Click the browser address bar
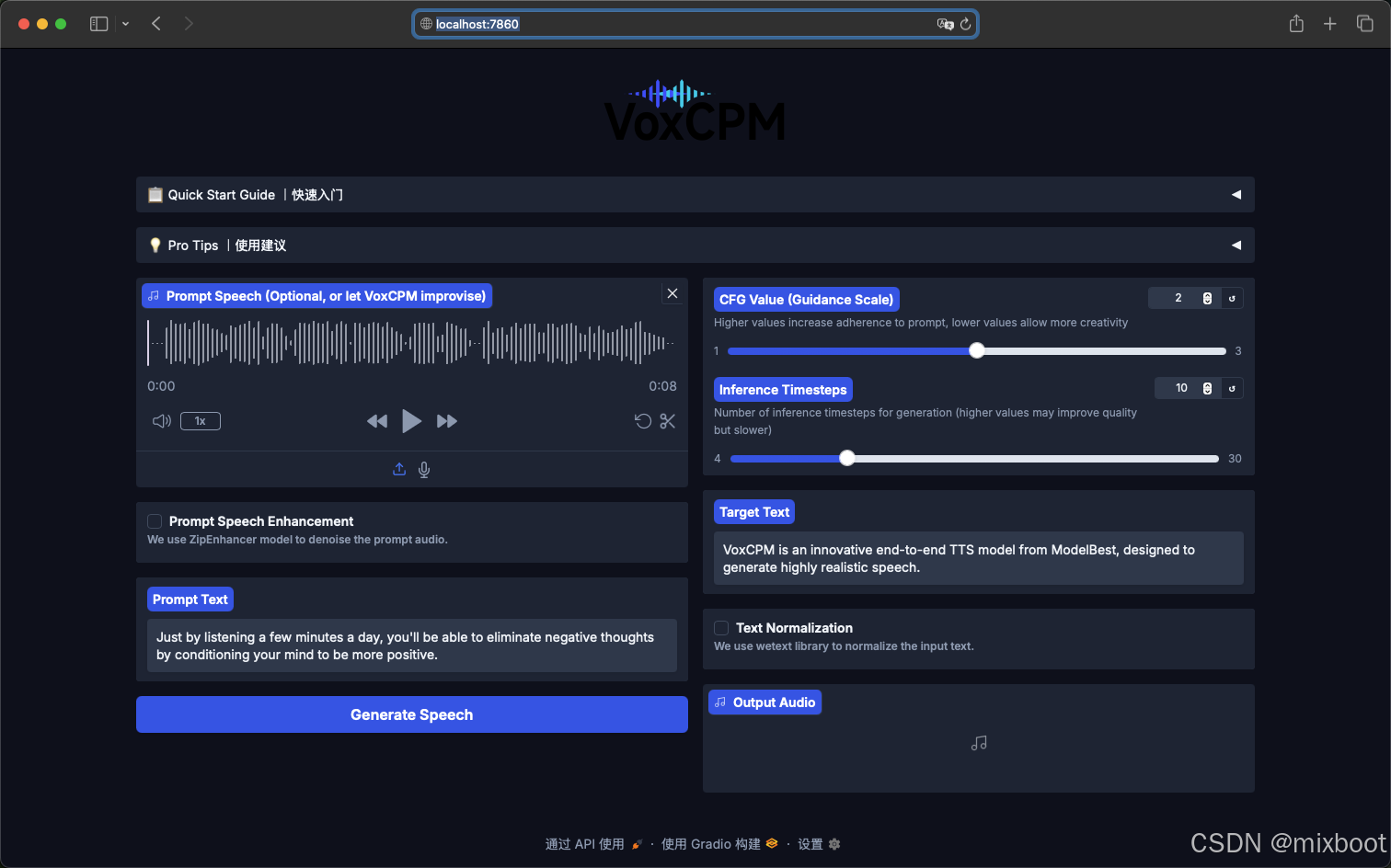This screenshot has width=1391, height=868. (695, 24)
